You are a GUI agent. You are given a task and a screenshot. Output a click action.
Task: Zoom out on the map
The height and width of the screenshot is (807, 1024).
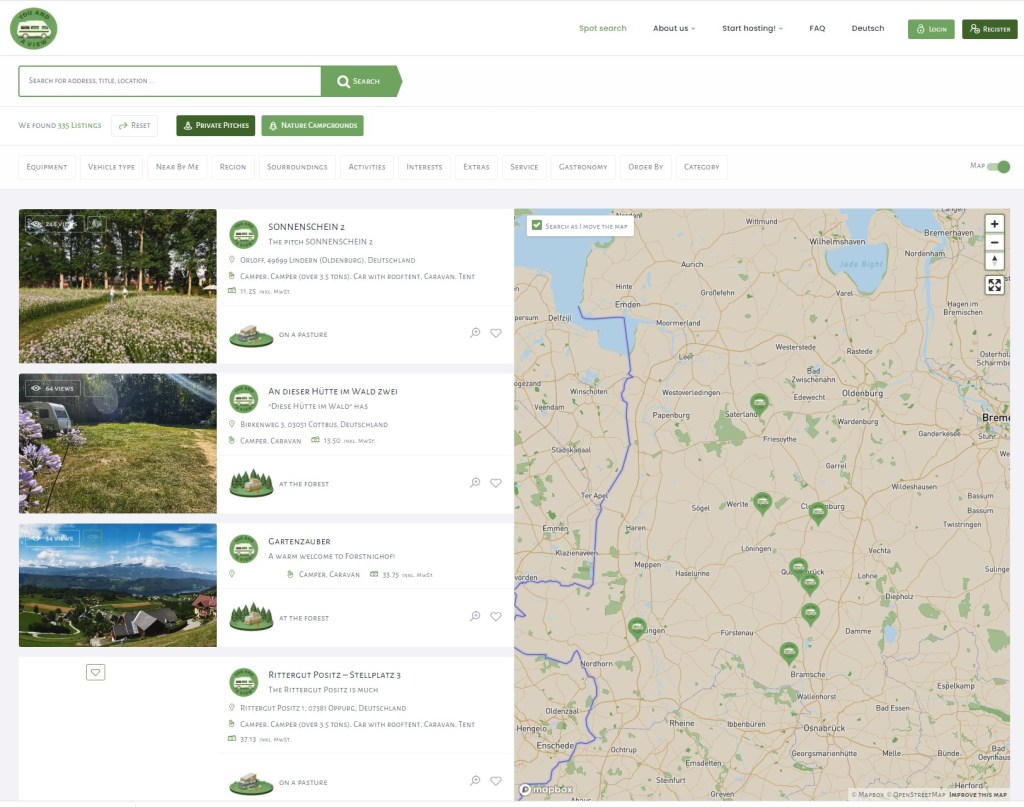[994, 242]
